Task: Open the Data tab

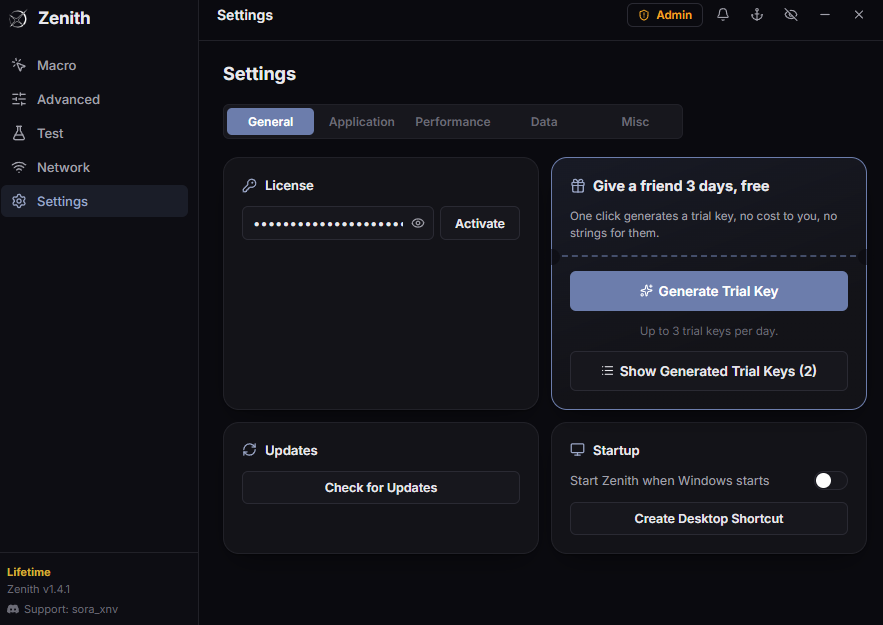Action: (x=544, y=122)
